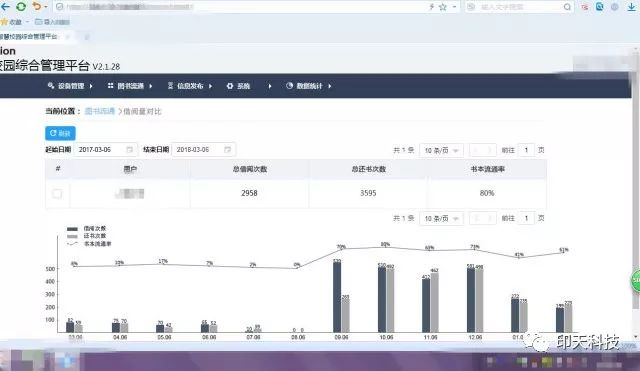Click the 2017-03-06 start date field
Screen dimensions: 640x371
click(x=105, y=150)
